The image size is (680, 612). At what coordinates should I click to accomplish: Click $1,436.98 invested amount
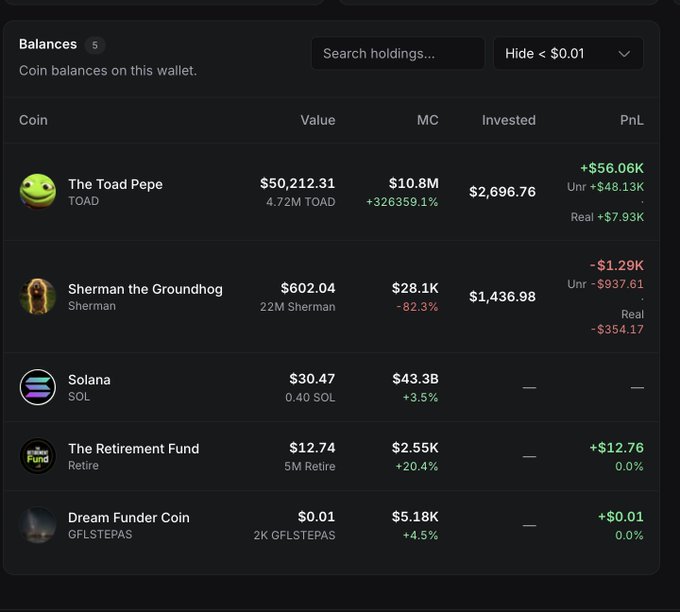coord(502,297)
